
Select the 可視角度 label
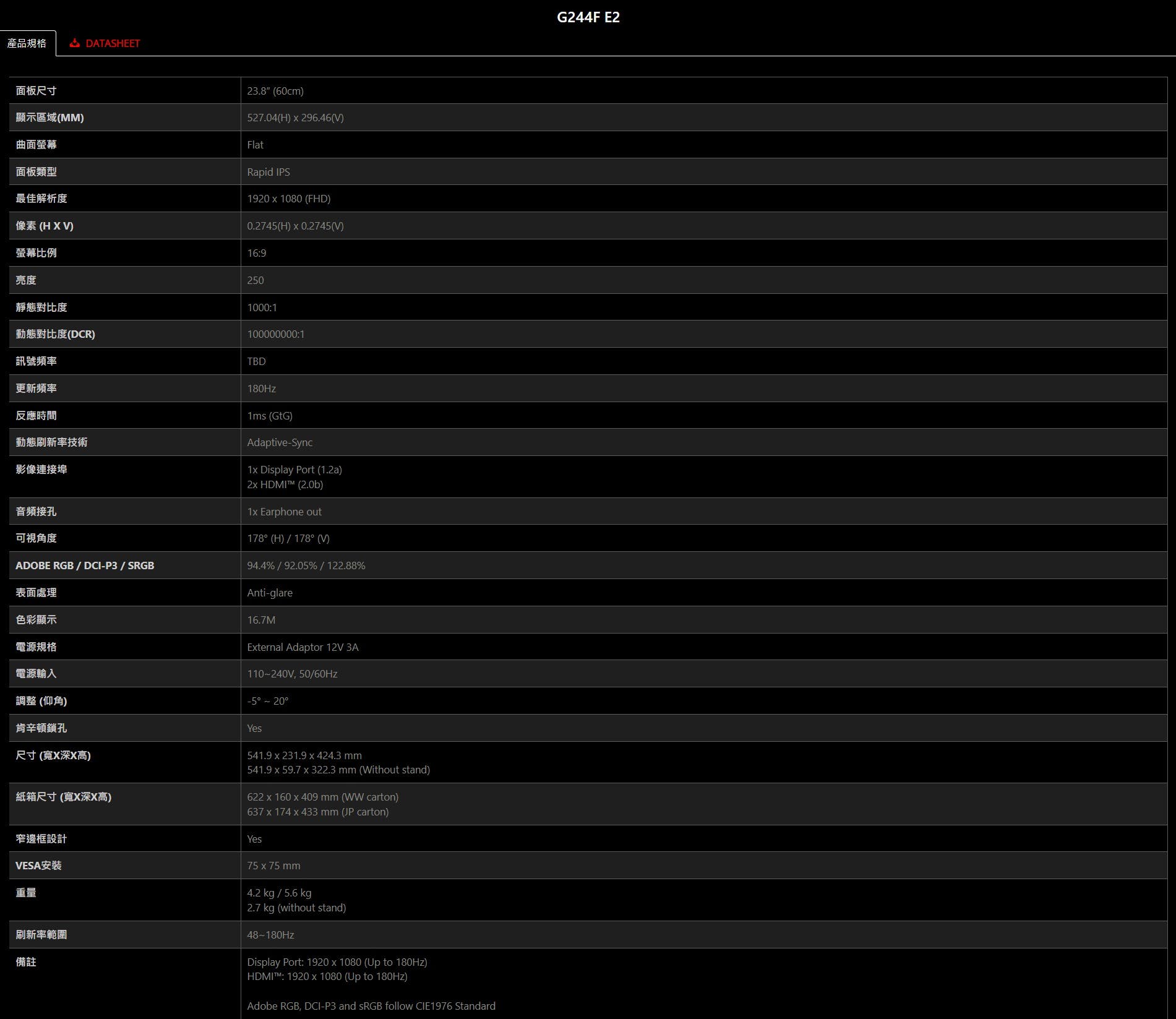click(36, 538)
